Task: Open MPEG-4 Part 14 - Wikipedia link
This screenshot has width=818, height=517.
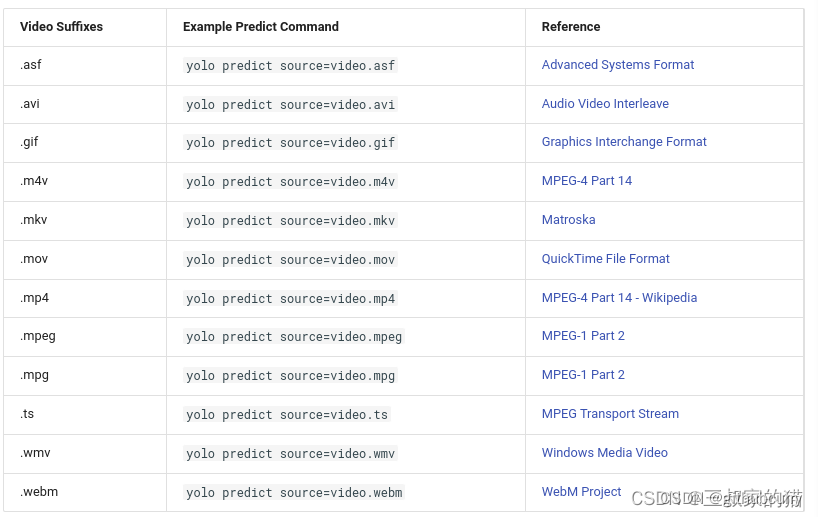Action: [x=619, y=298]
